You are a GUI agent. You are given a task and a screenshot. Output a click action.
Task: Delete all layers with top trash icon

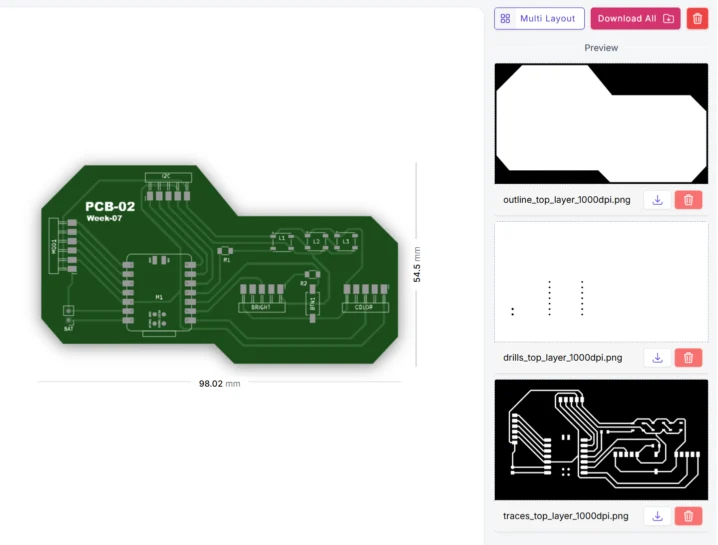point(697,18)
